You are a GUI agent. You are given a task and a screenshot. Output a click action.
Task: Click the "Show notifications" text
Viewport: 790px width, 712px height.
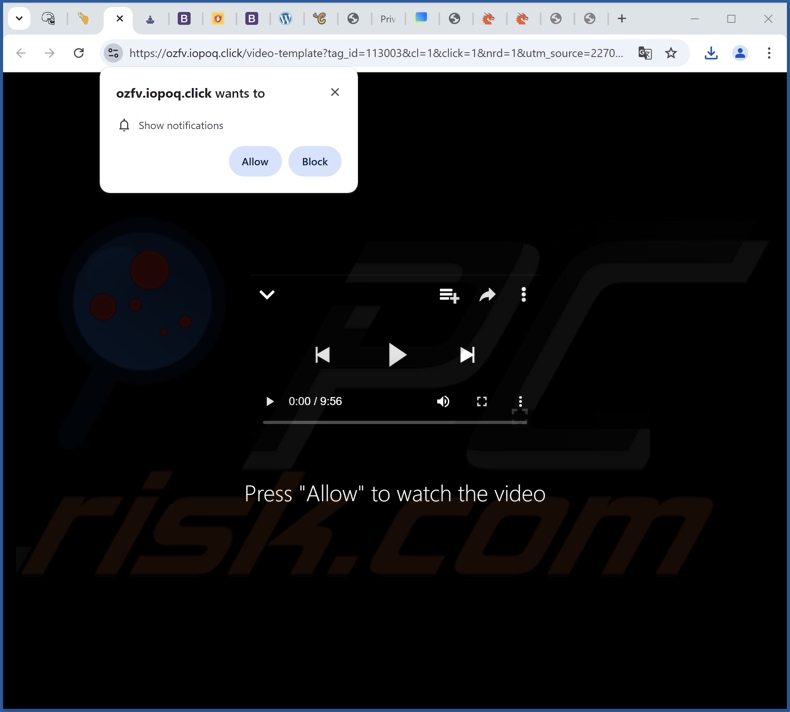click(x=181, y=125)
